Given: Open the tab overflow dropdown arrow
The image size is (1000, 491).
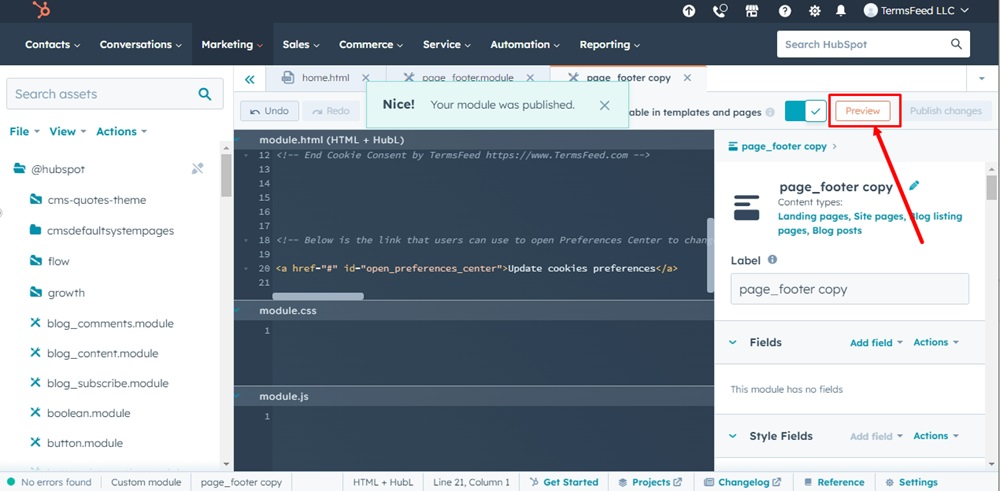Looking at the screenshot, I should [x=981, y=78].
